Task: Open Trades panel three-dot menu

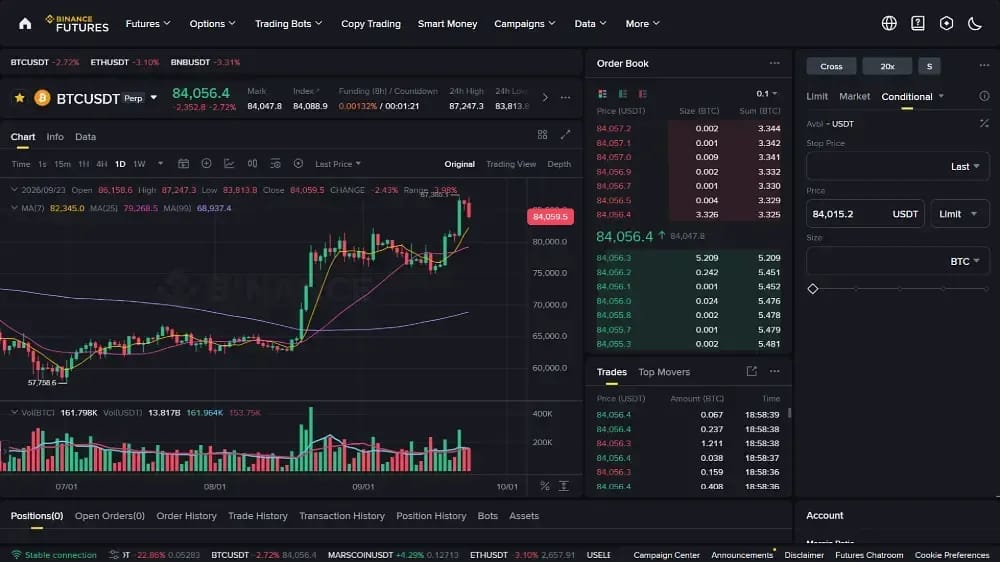Action: tap(774, 371)
